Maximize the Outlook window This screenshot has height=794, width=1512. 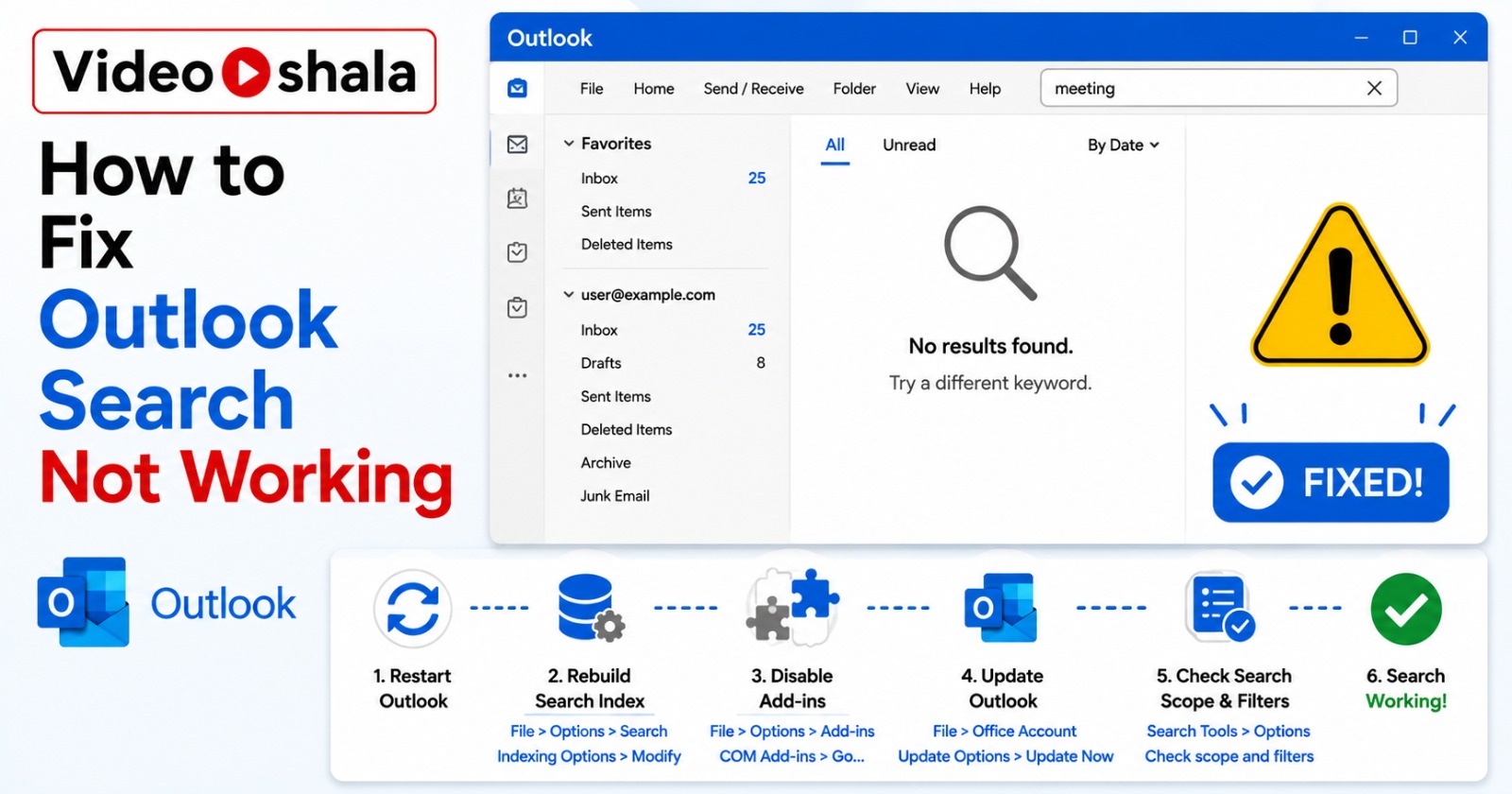pos(1410,38)
